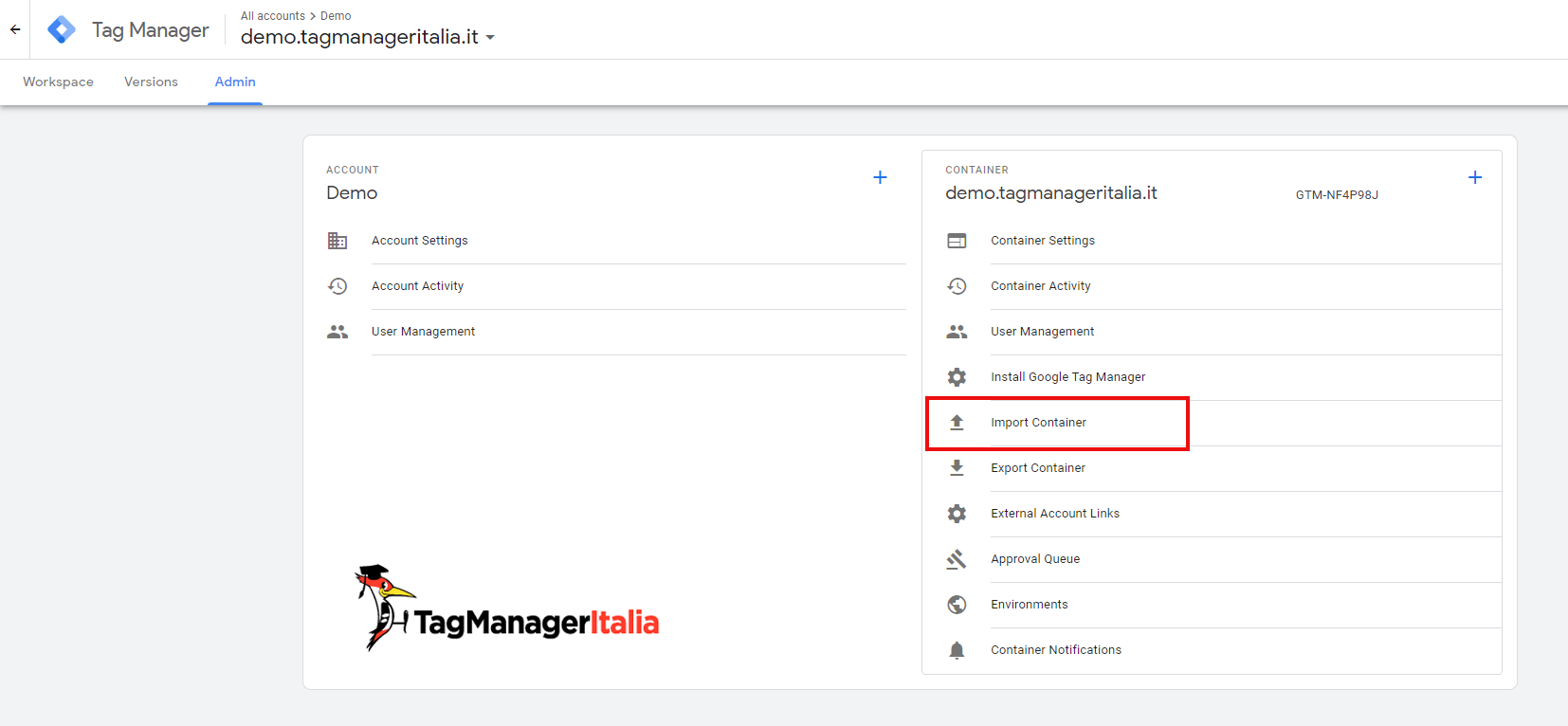This screenshot has height=726, width=1568.
Task: Click the Tag Manager diamond logo
Action: tap(62, 29)
